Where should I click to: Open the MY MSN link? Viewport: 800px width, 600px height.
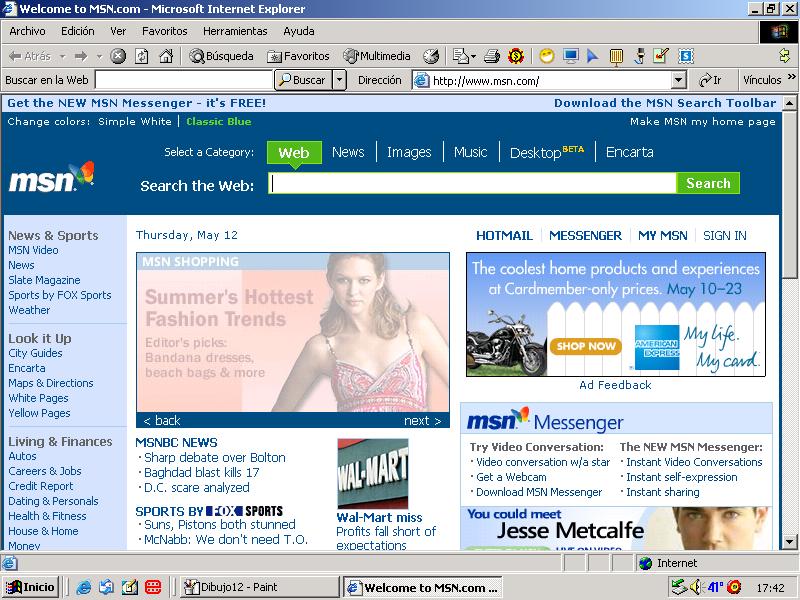[x=662, y=236]
